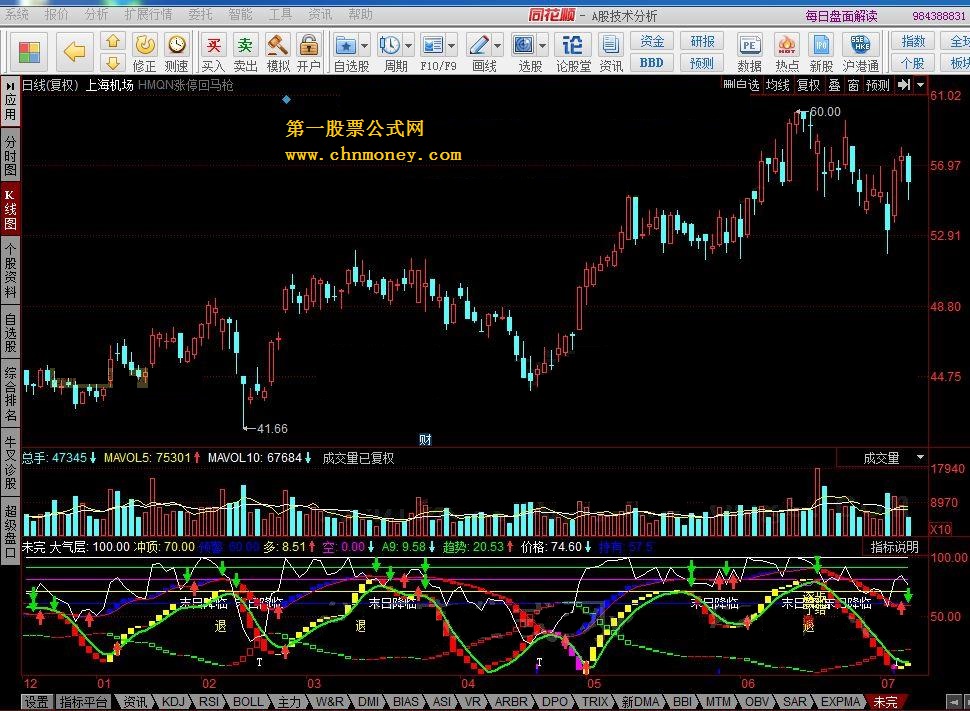Image resolution: width=970 pixels, height=711 pixels.
Task: Open the 成交量 indicator dropdown
Action: click(x=921, y=457)
